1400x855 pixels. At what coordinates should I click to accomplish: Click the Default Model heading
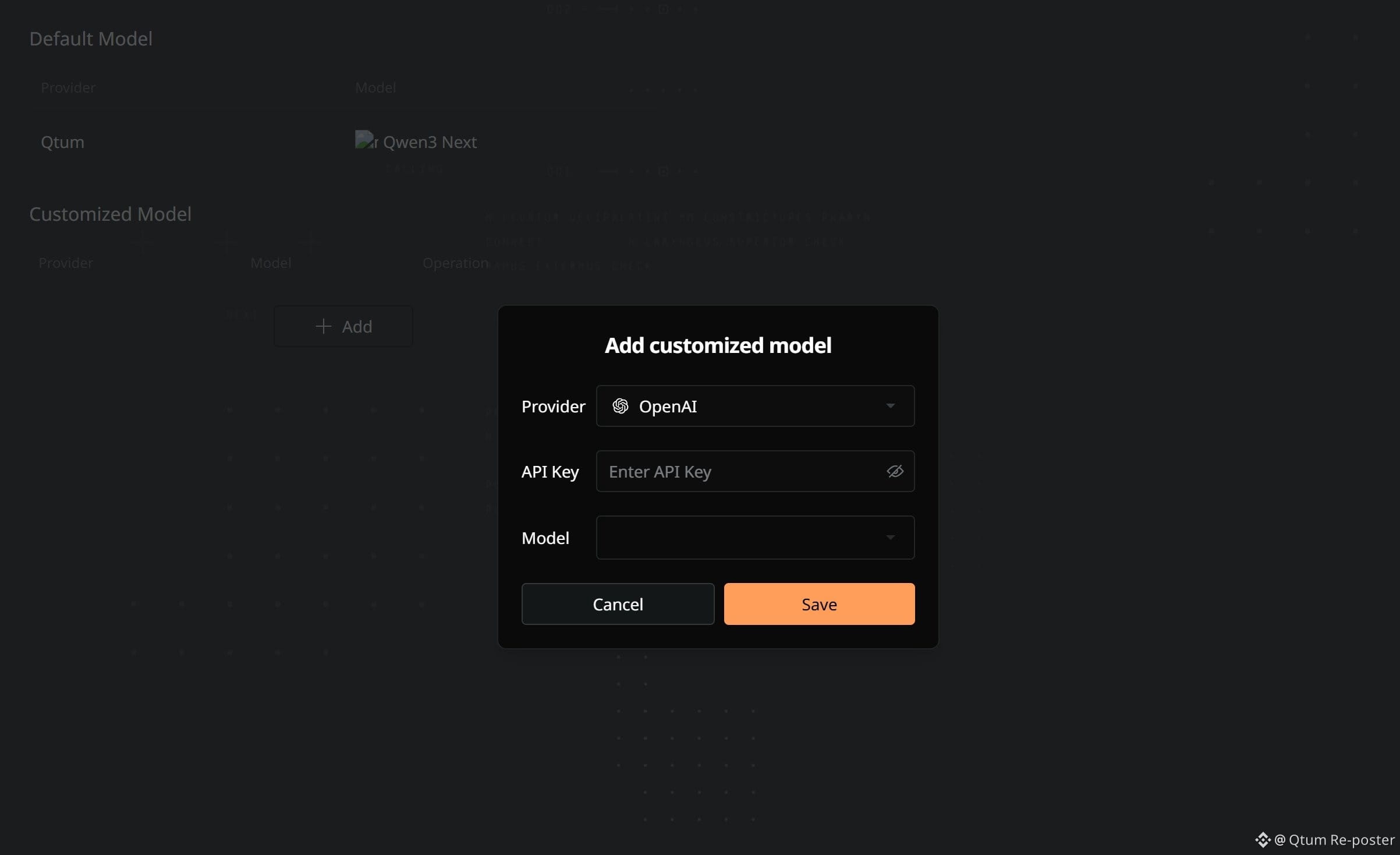pos(91,38)
